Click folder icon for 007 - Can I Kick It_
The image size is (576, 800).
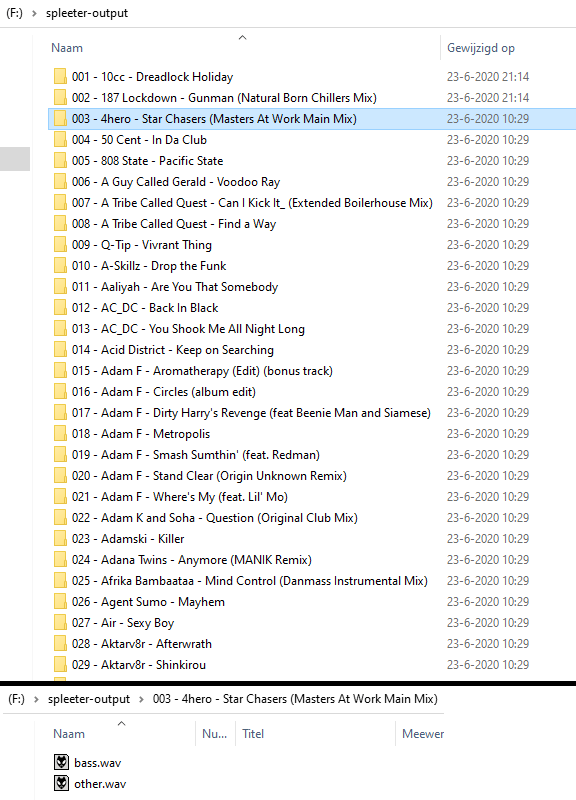click(x=60, y=203)
